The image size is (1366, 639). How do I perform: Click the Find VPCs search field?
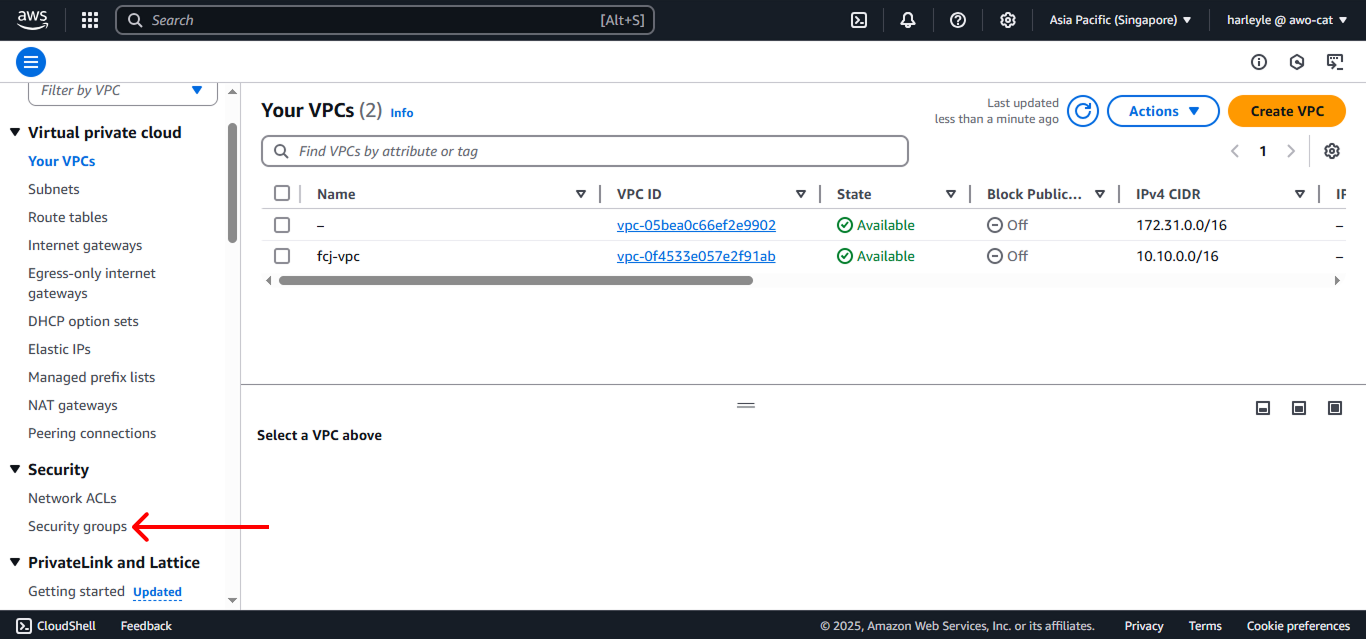point(585,151)
